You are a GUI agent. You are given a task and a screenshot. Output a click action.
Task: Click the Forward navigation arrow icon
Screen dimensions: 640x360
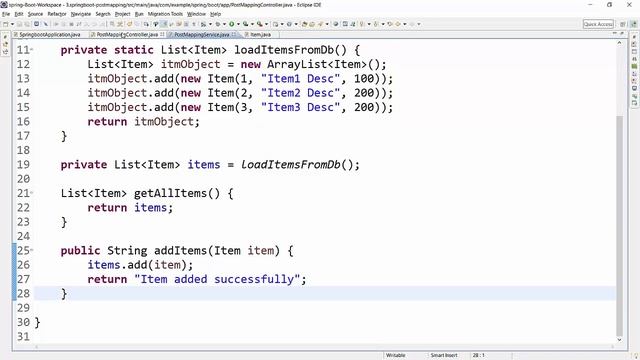(x=412, y=24)
